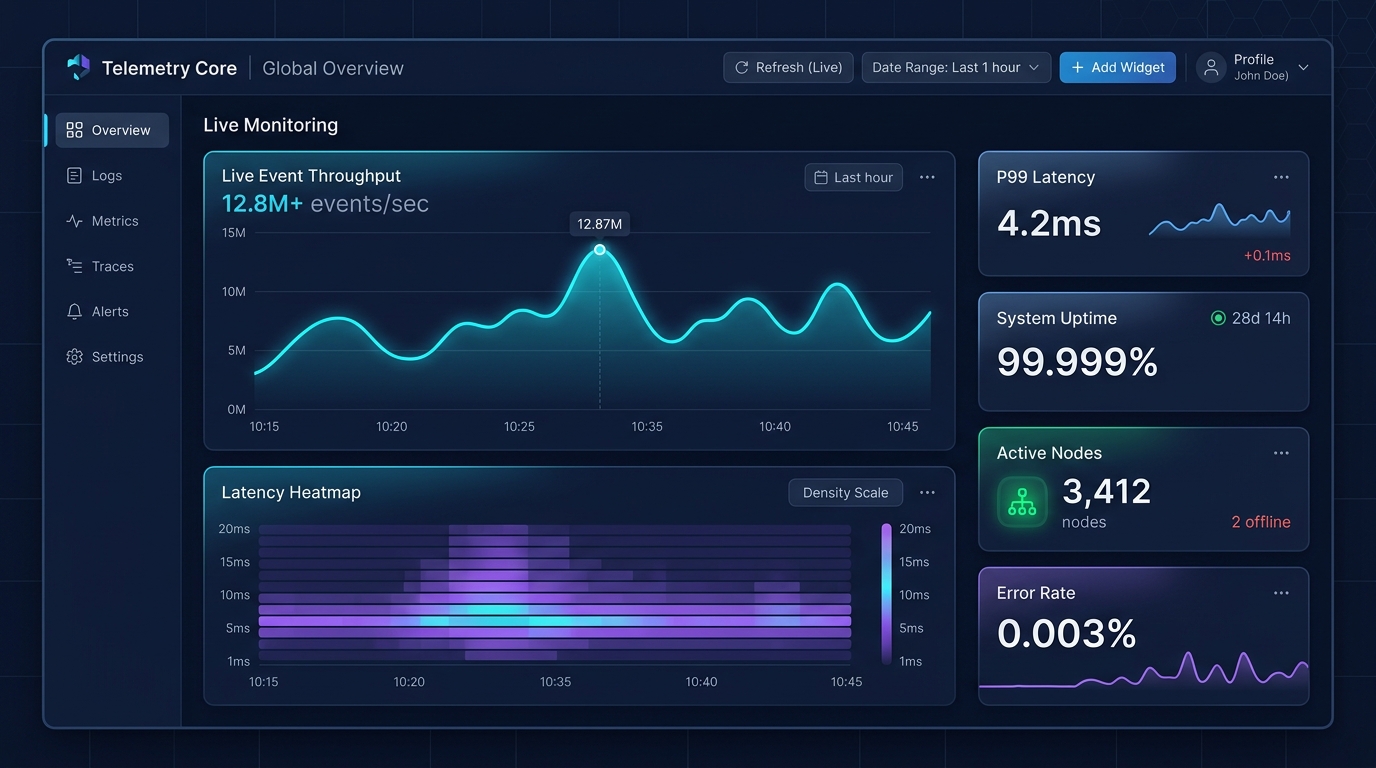Click the Alerts bell icon
Viewport: 1376px width, 768px height.
click(74, 311)
